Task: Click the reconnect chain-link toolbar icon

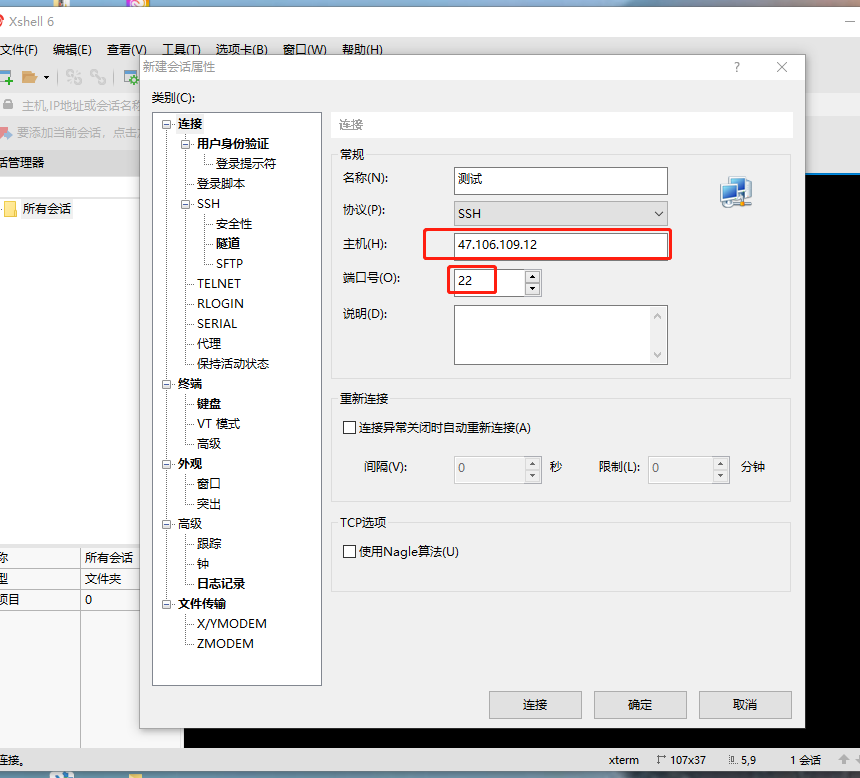Action: (x=98, y=77)
